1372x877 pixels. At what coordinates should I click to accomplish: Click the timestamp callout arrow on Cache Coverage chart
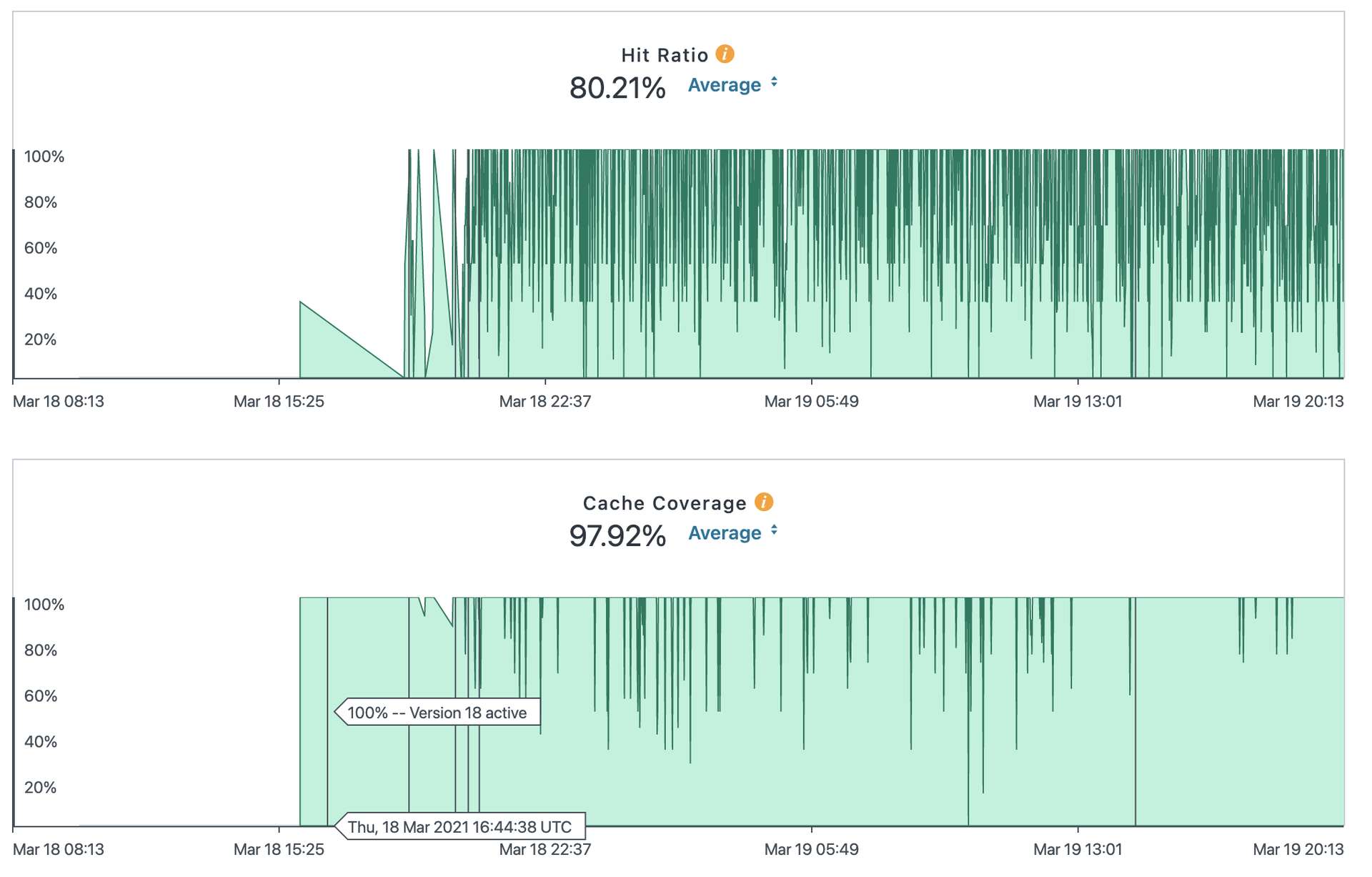461,826
